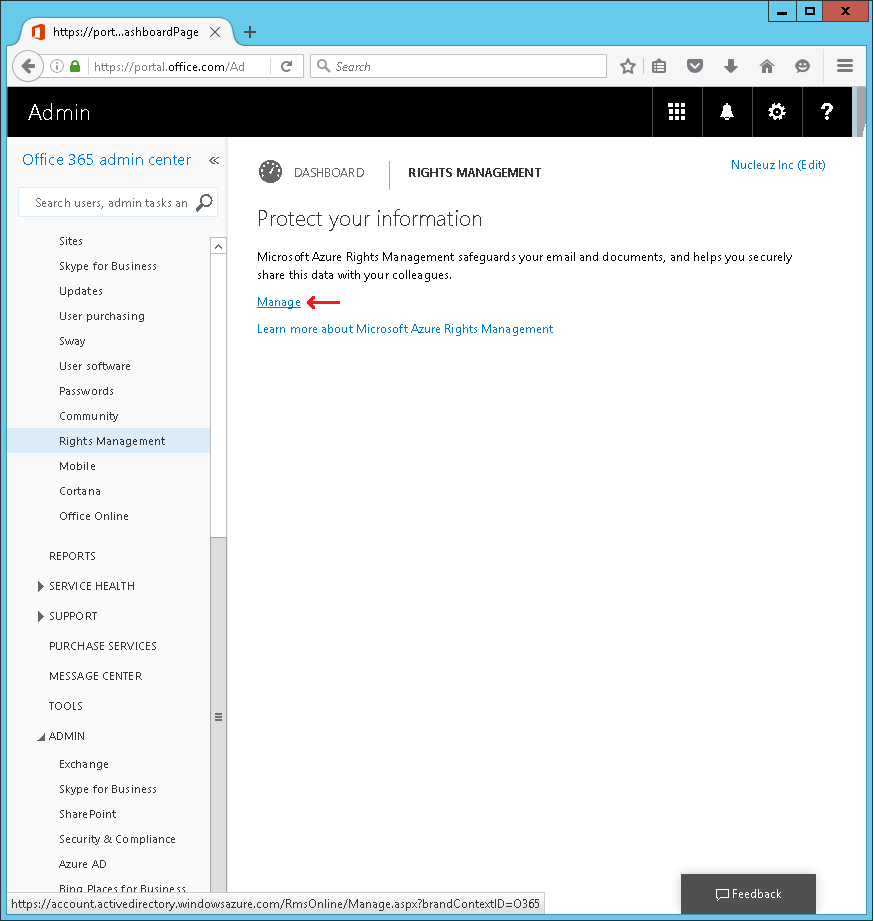Reload the page with the refresh icon
Viewport: 873px width, 921px height.
point(286,66)
